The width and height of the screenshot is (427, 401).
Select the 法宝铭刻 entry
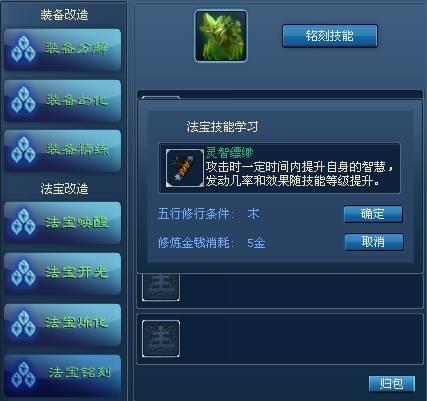(x=63, y=376)
